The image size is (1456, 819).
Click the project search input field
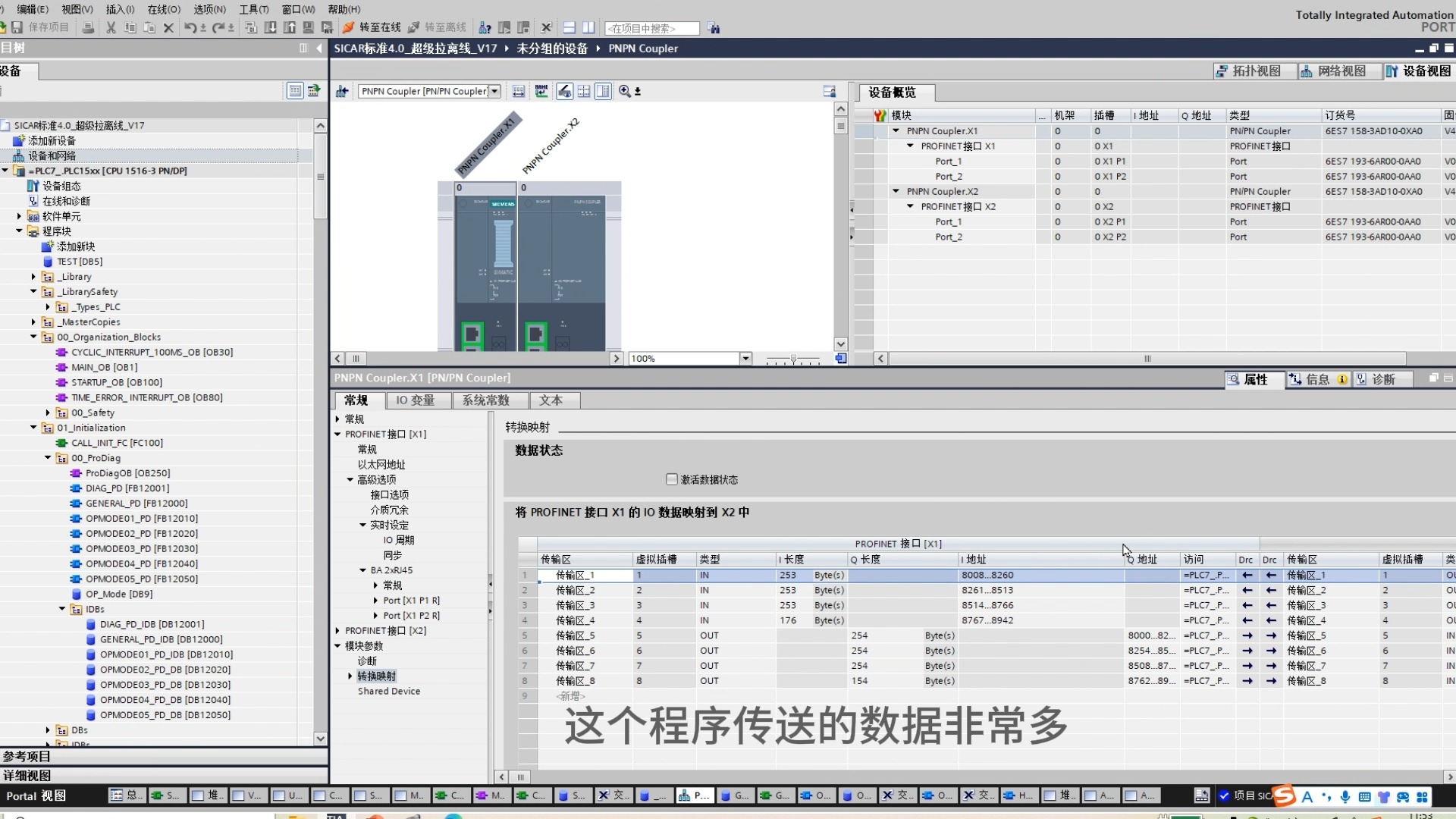pos(651,28)
